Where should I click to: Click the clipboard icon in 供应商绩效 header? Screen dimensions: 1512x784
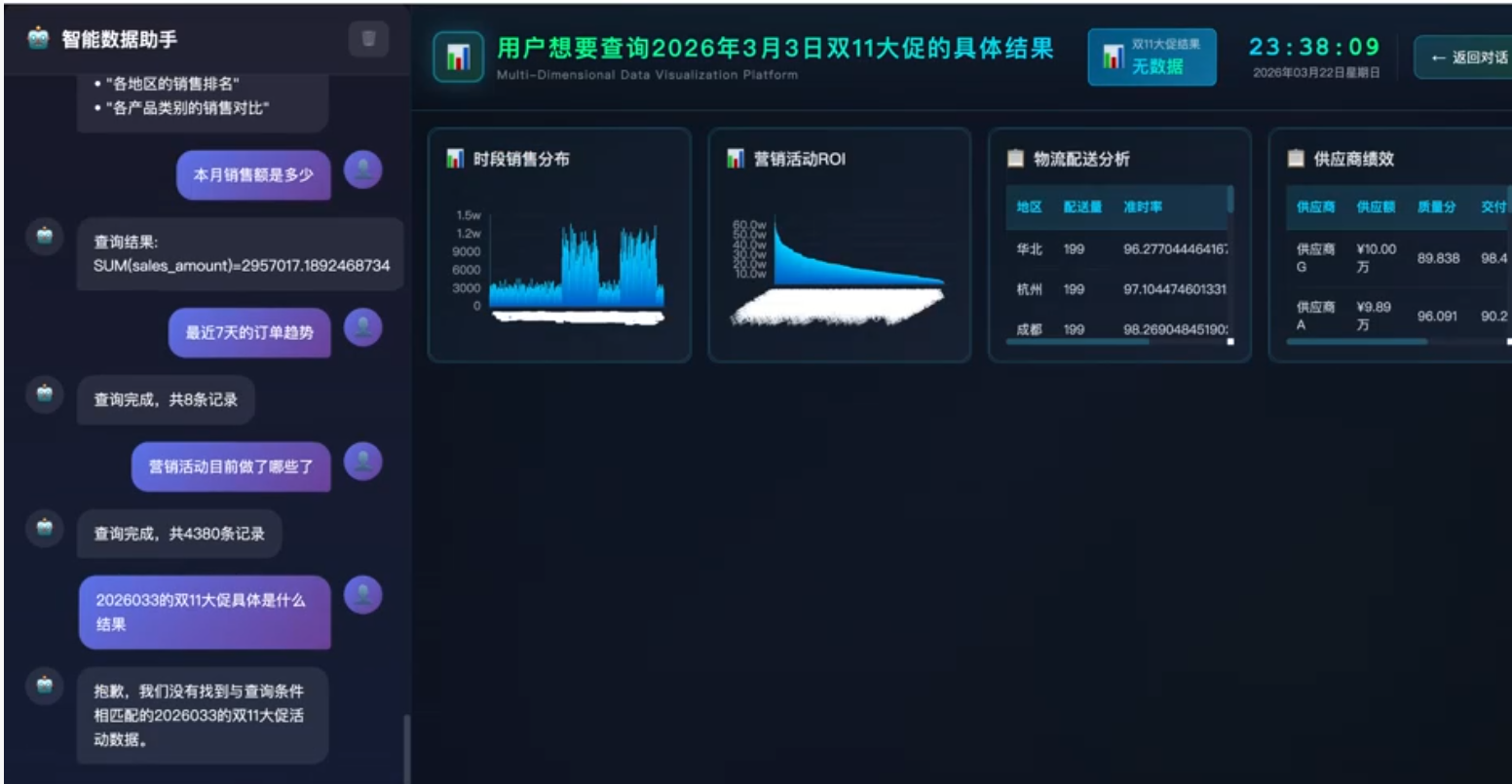click(1296, 159)
